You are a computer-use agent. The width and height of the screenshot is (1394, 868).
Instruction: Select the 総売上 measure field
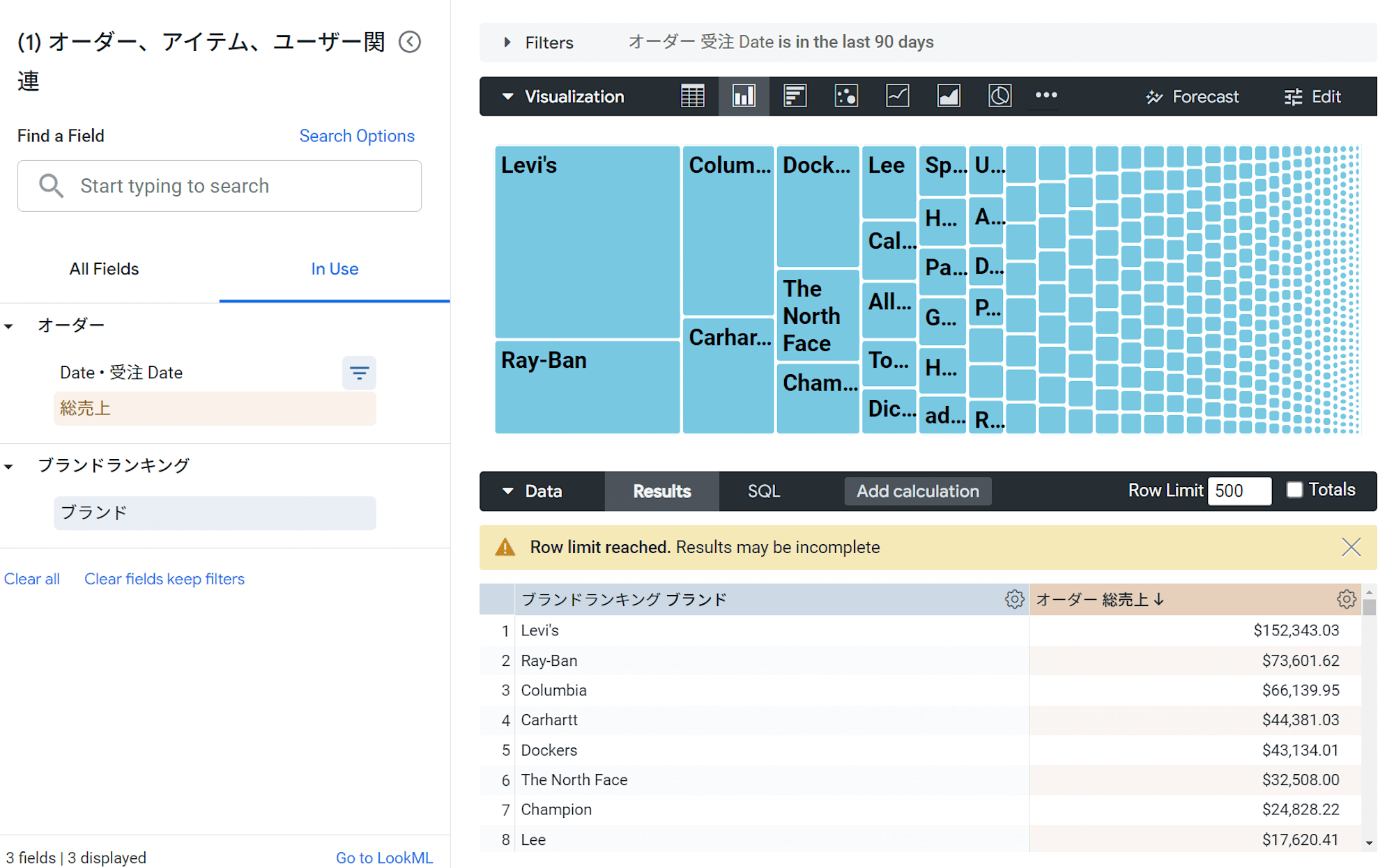215,408
